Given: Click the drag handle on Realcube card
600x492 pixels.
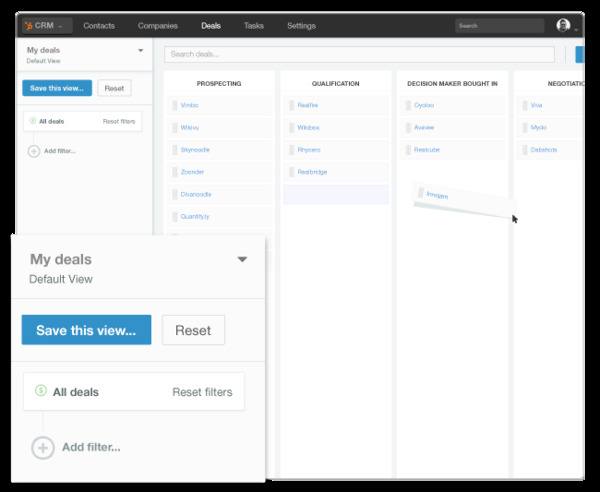Looking at the screenshot, I should 408,150.
